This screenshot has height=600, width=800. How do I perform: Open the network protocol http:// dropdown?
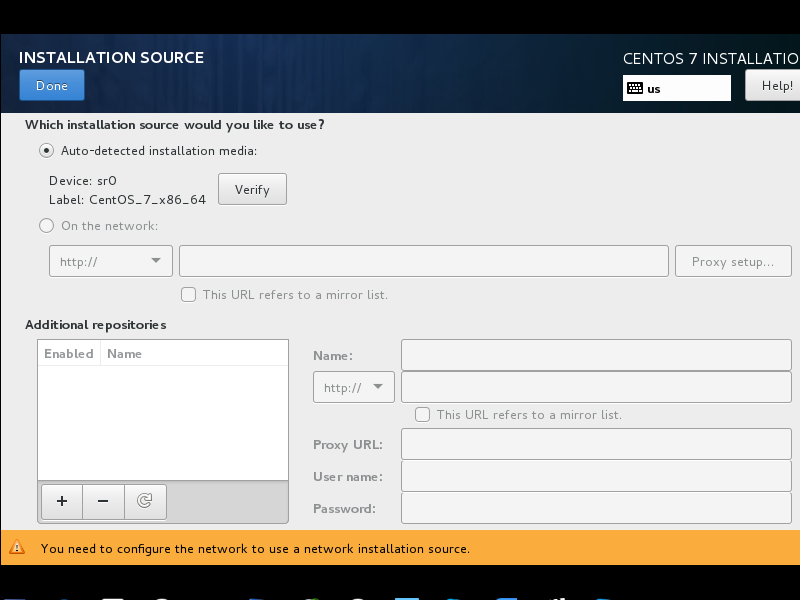111,261
